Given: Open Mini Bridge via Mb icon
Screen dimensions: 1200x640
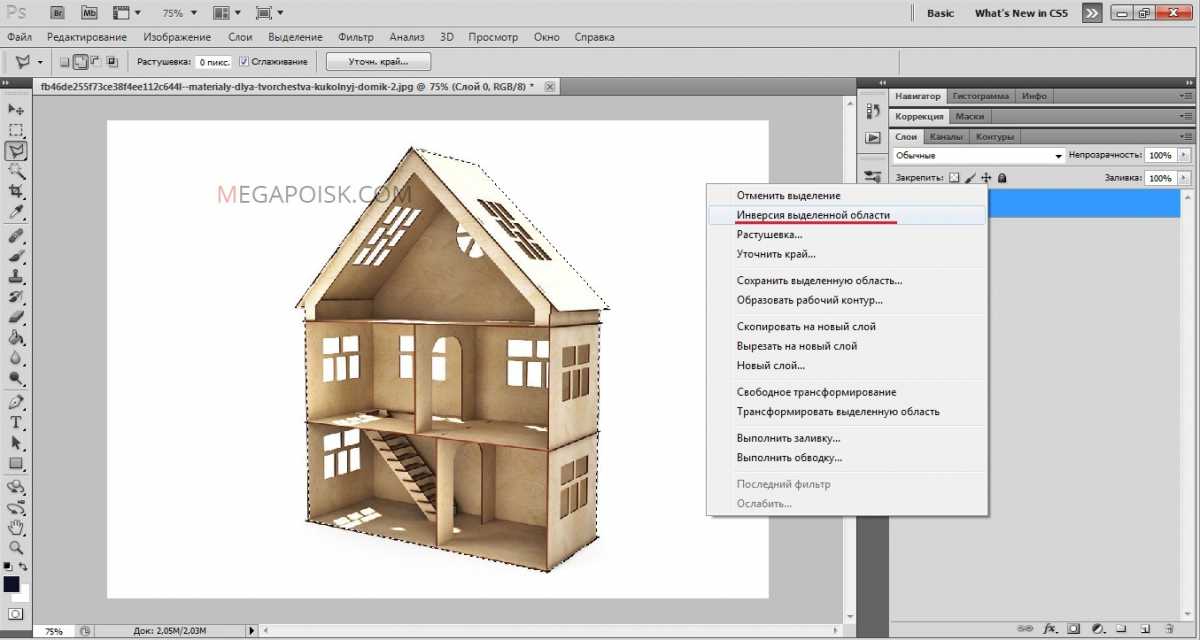Looking at the screenshot, I should [x=89, y=13].
